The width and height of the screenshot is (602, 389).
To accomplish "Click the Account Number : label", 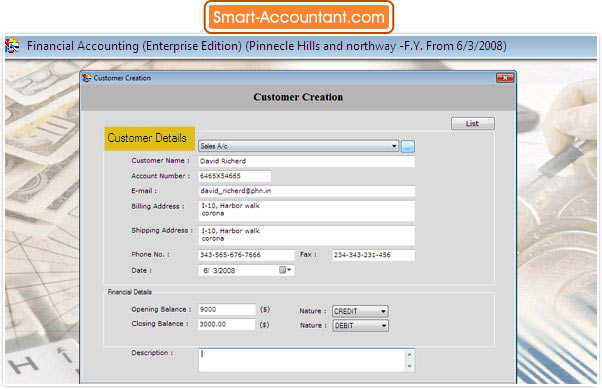I will [160, 176].
